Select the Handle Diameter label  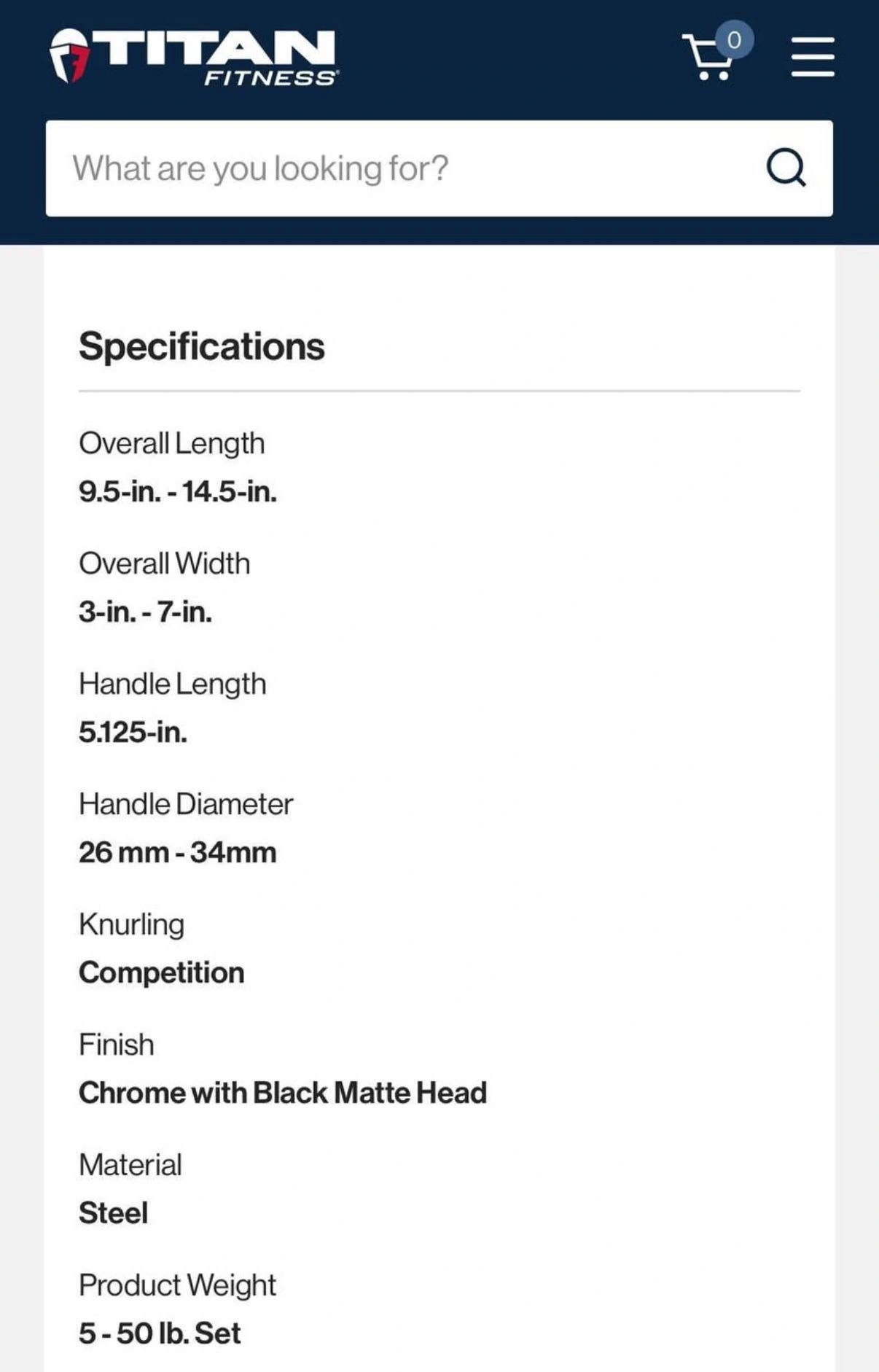pos(186,804)
